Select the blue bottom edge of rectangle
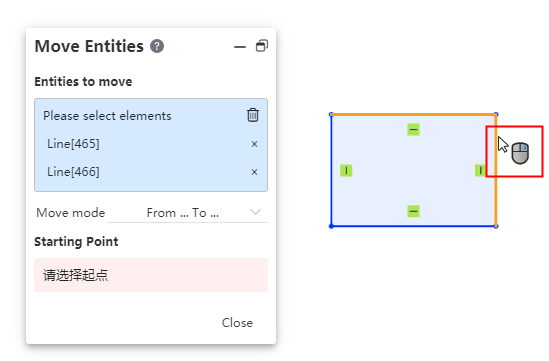 [414, 226]
